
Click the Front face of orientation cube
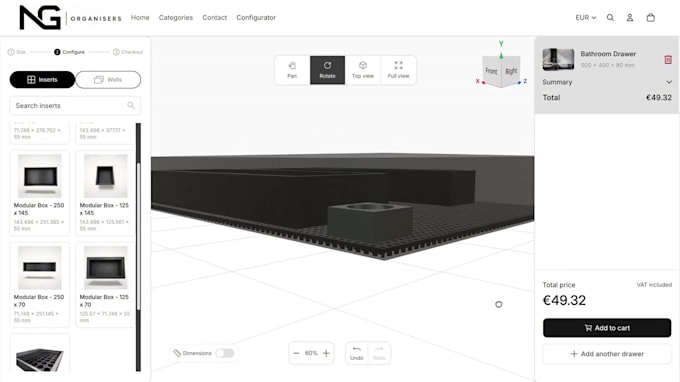491,71
